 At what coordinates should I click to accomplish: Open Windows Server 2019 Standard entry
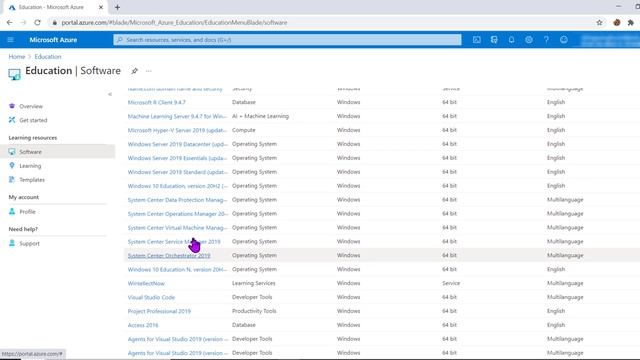[x=177, y=172]
